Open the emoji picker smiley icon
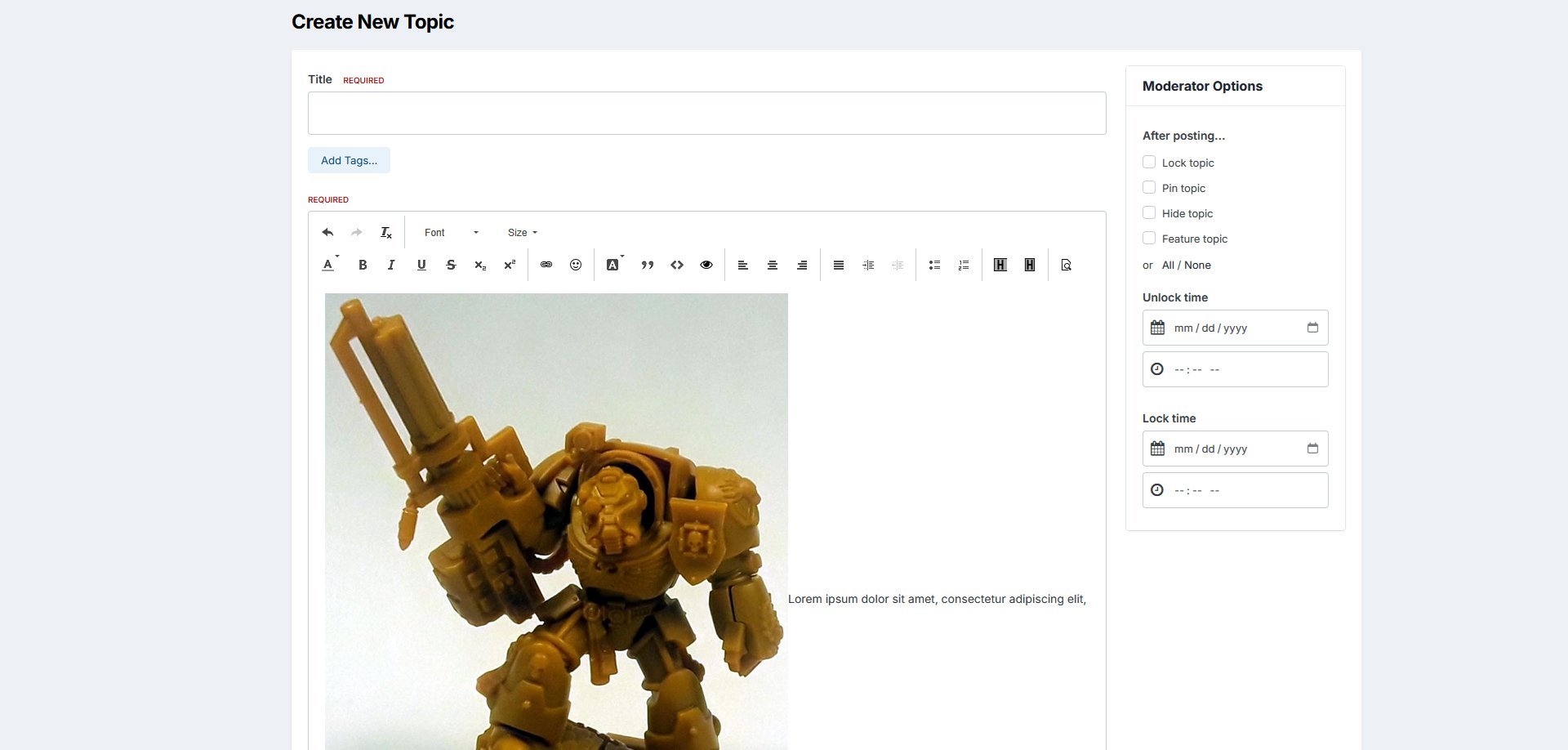This screenshot has height=750, width=1568. click(x=576, y=265)
